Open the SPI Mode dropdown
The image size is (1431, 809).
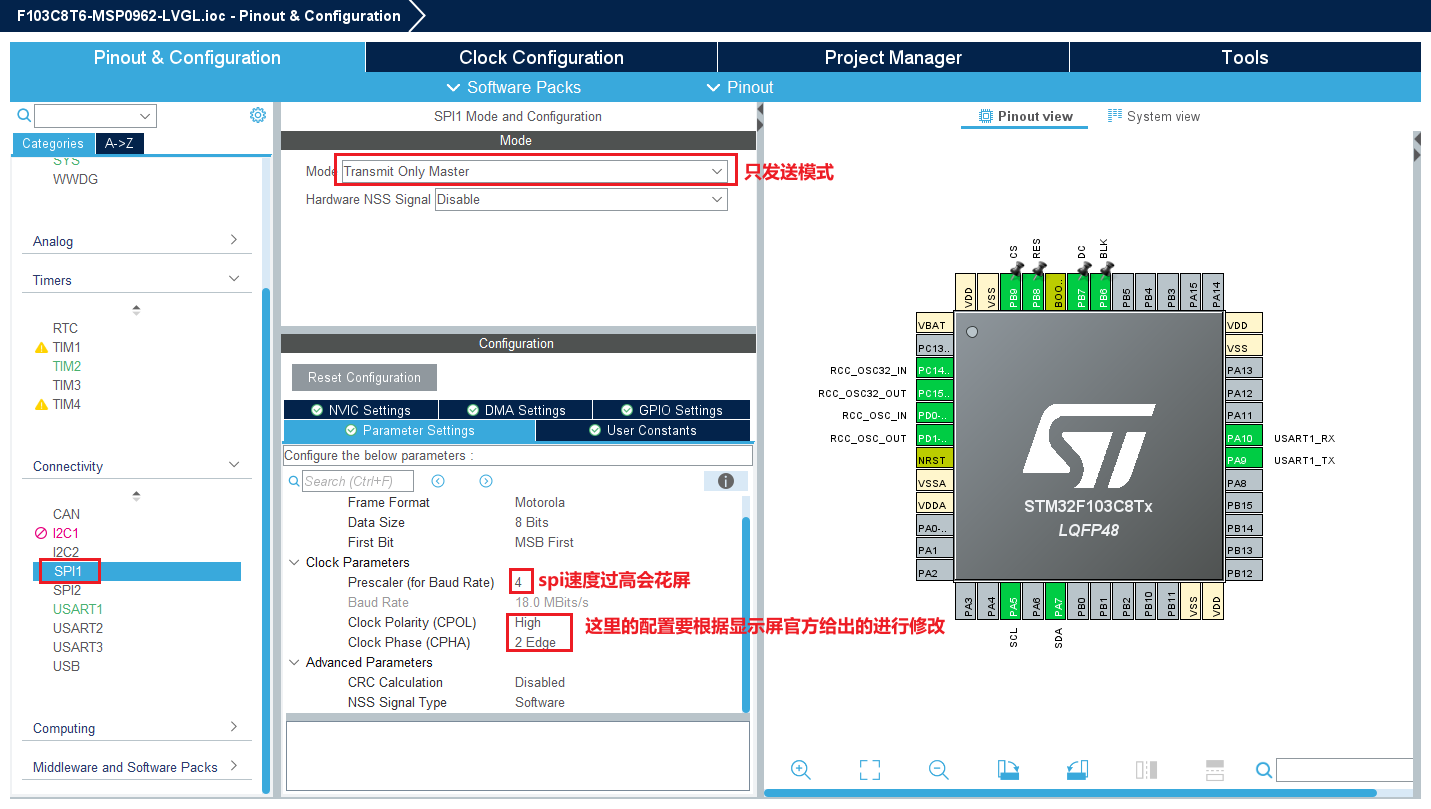coord(534,171)
